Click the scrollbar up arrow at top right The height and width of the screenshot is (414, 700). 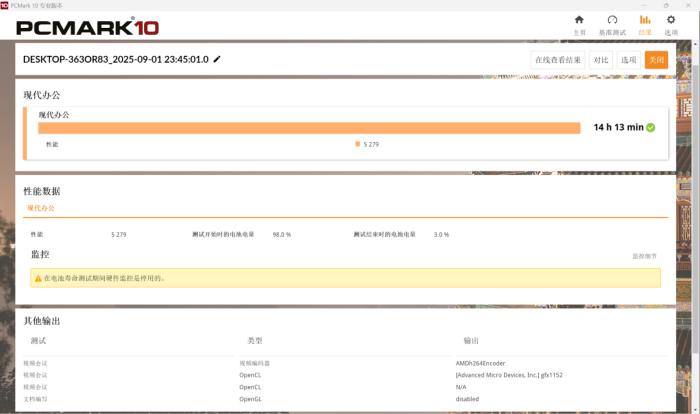pyautogui.click(x=694, y=44)
